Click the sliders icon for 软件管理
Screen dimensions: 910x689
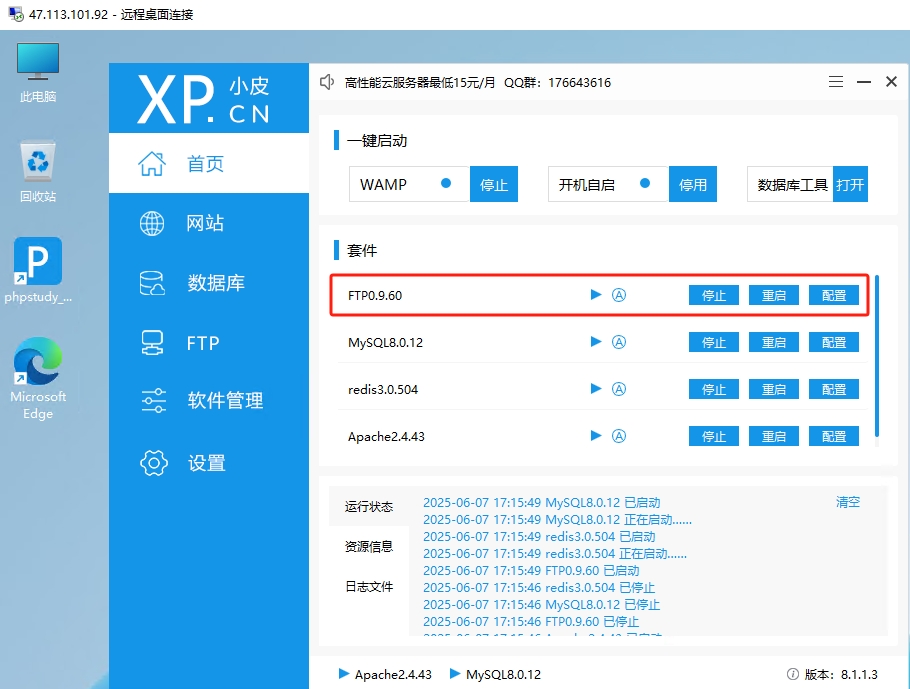click(154, 401)
